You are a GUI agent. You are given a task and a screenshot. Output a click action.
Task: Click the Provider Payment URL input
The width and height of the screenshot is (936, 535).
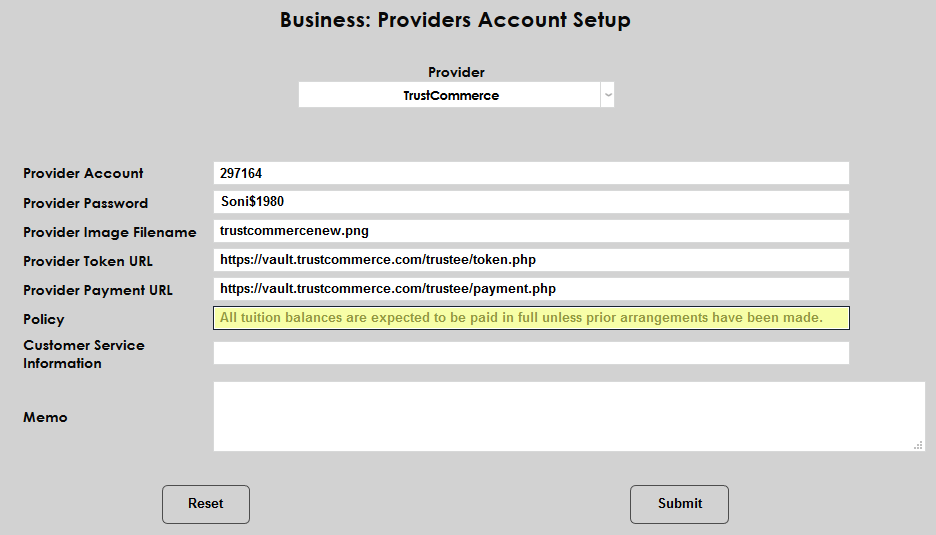tap(531, 289)
